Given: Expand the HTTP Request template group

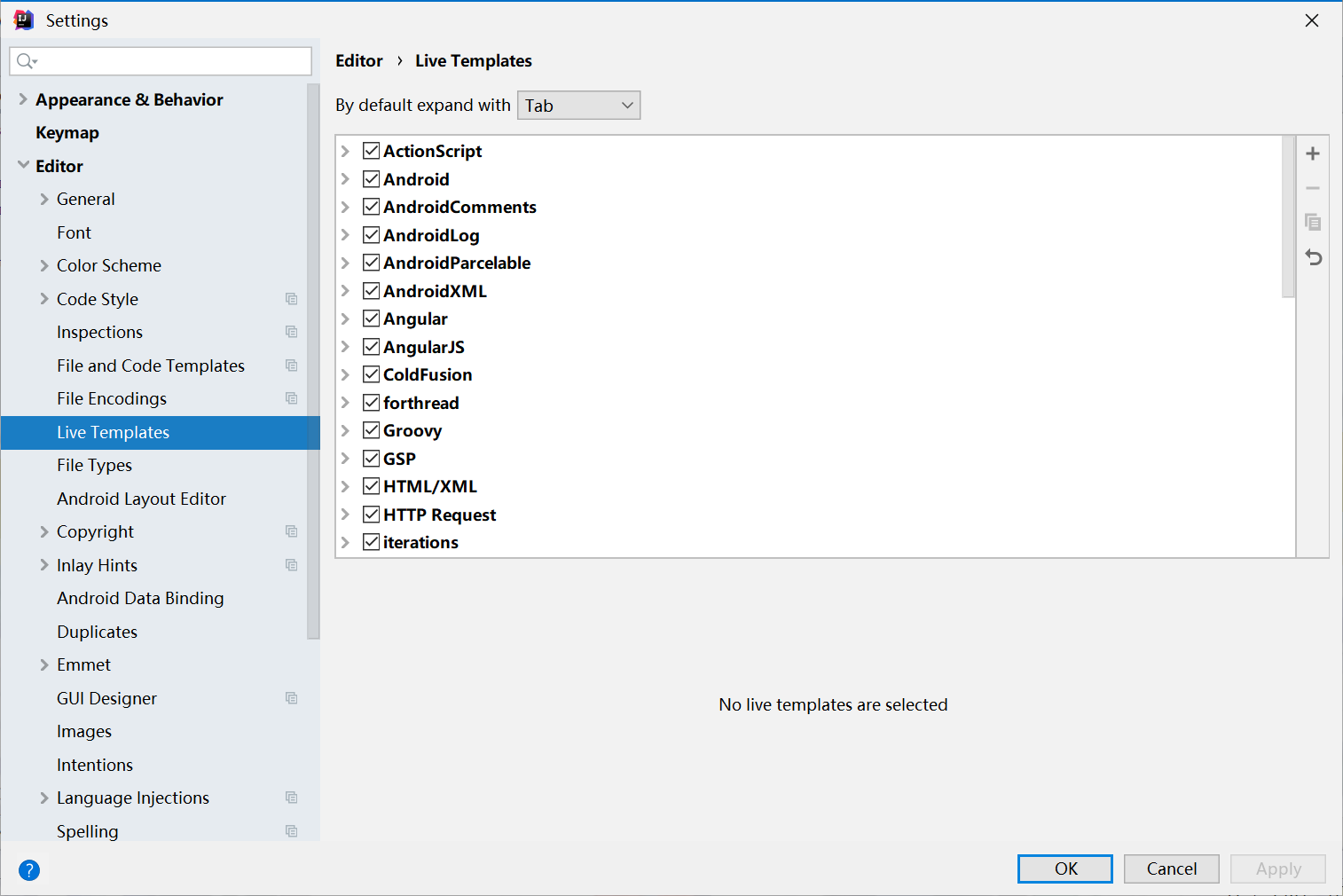Looking at the screenshot, I should pyautogui.click(x=346, y=515).
